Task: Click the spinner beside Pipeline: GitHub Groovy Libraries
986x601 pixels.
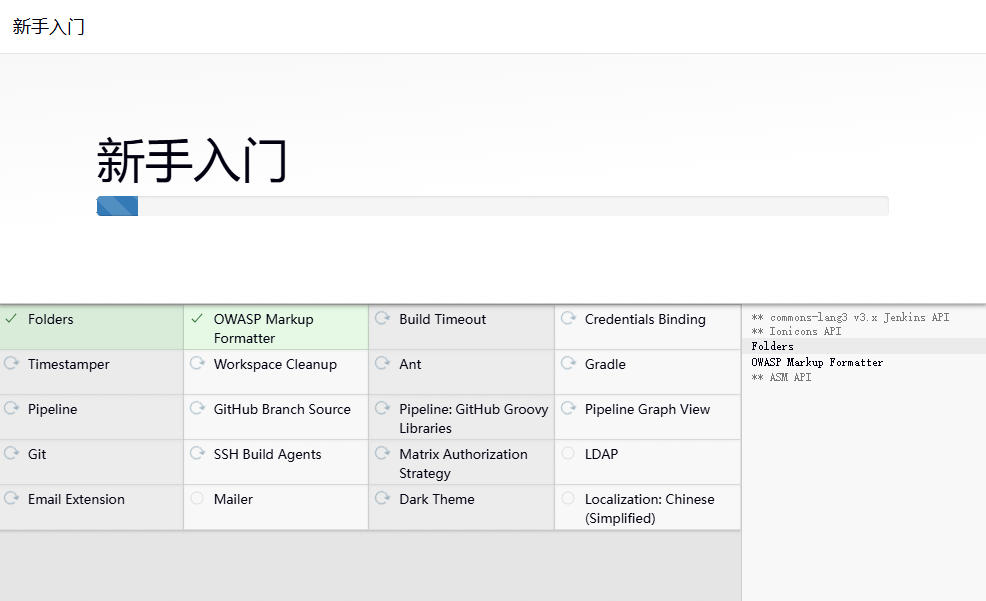Action: tap(382, 409)
